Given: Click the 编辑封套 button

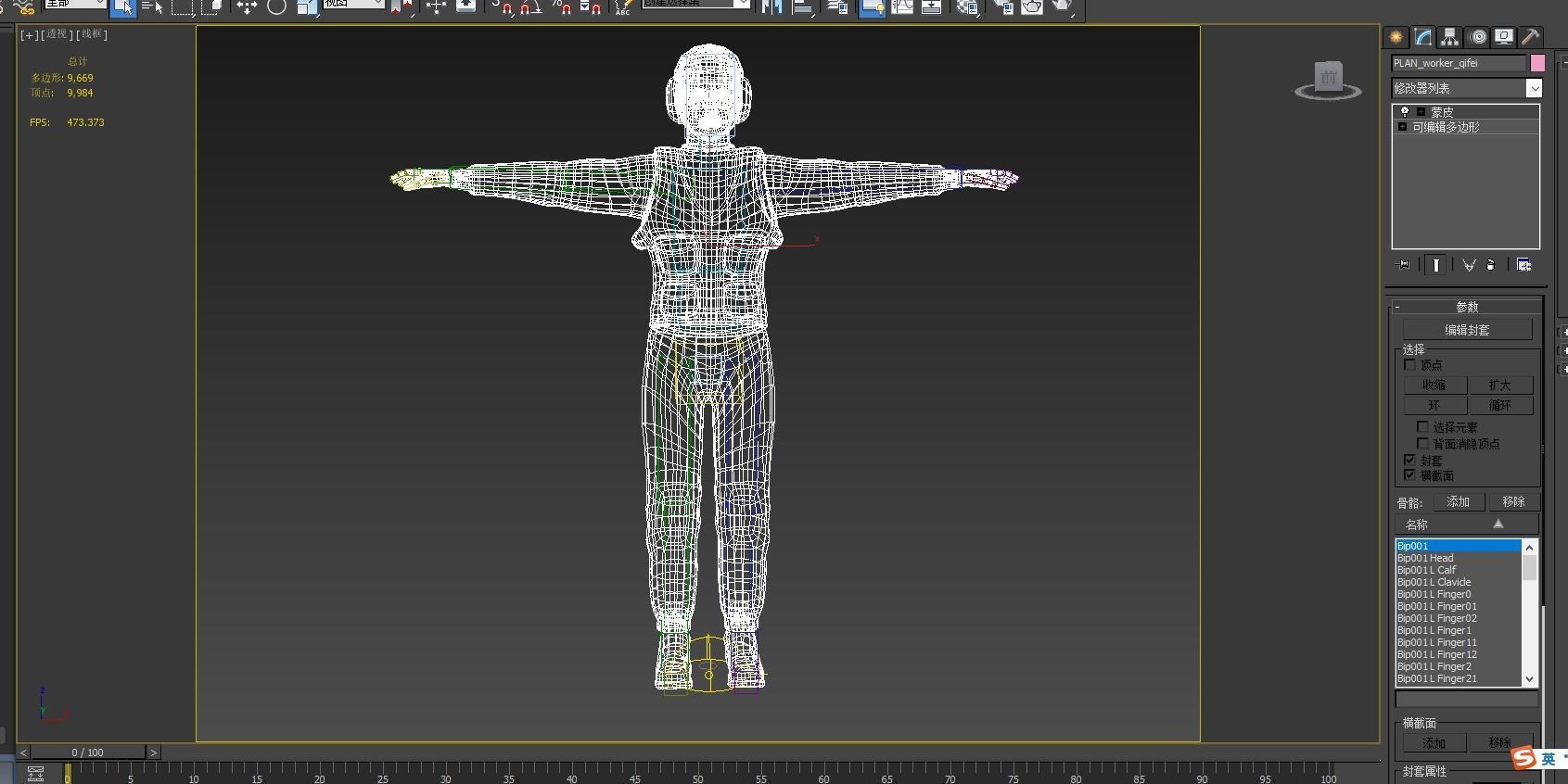Looking at the screenshot, I should [x=1467, y=330].
